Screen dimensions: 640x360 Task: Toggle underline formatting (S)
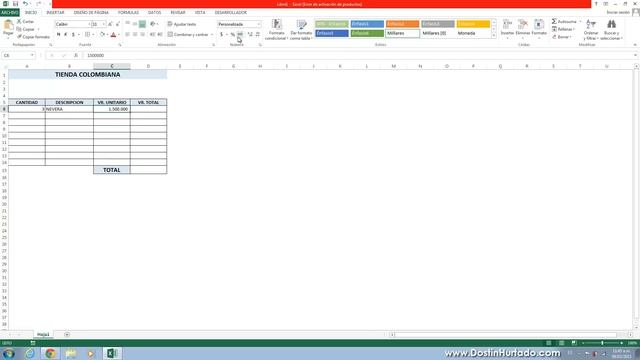73,35
